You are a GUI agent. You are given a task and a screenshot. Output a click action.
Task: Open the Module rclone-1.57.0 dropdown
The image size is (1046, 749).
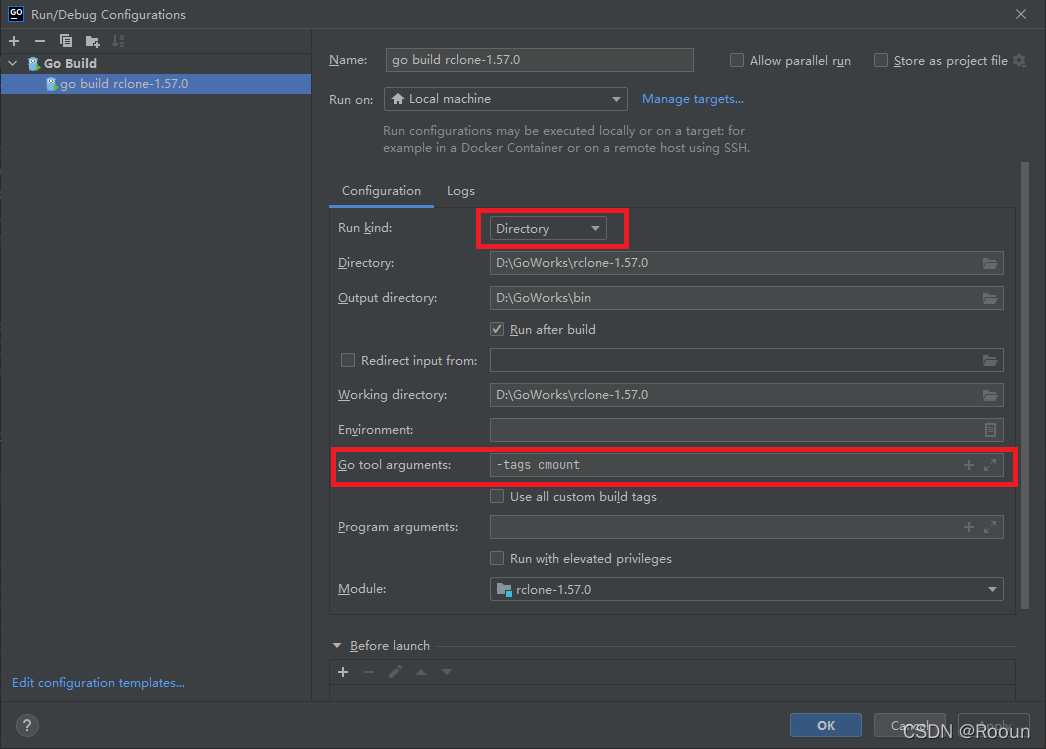click(x=746, y=590)
